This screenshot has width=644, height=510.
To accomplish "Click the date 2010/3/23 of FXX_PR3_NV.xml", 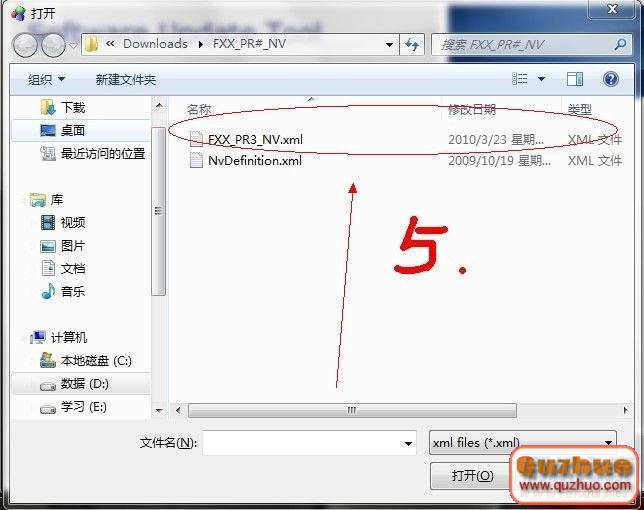I will point(496,139).
